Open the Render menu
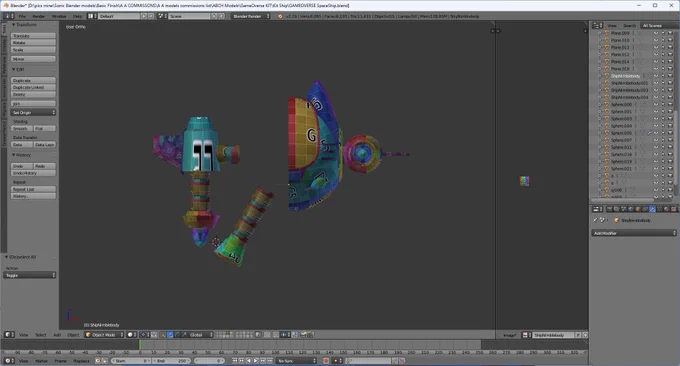Image resolution: width=680 pixels, height=366 pixels. pos(39,16)
